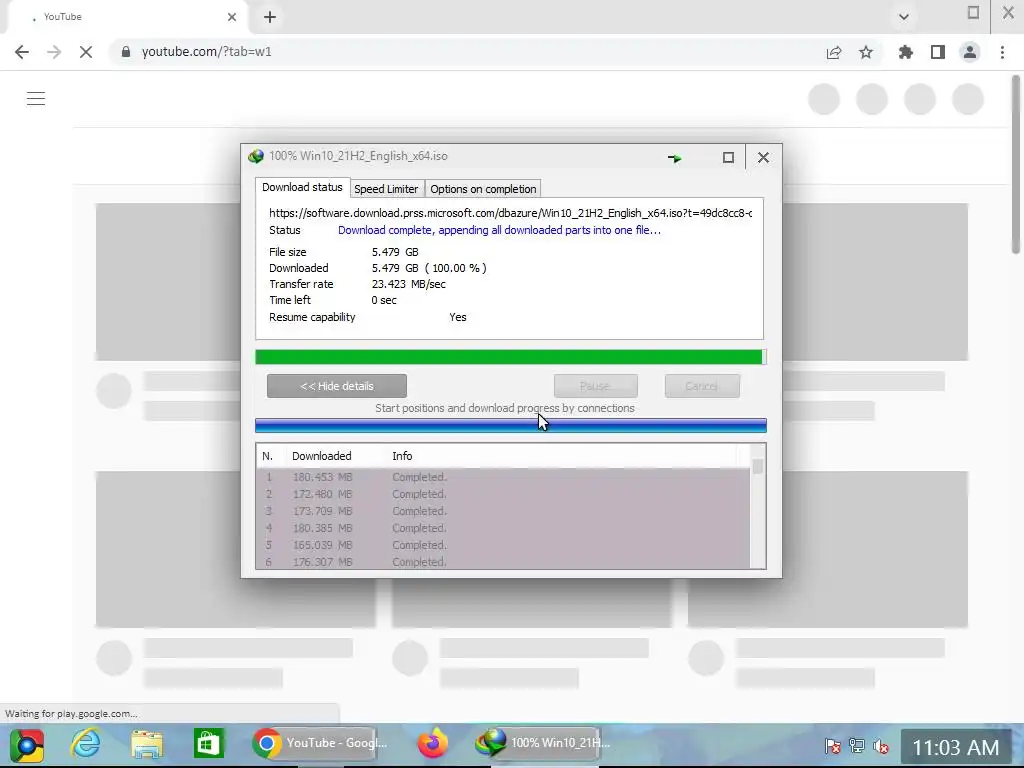
Task: Click the Downloaded column header
Action: (x=321, y=456)
